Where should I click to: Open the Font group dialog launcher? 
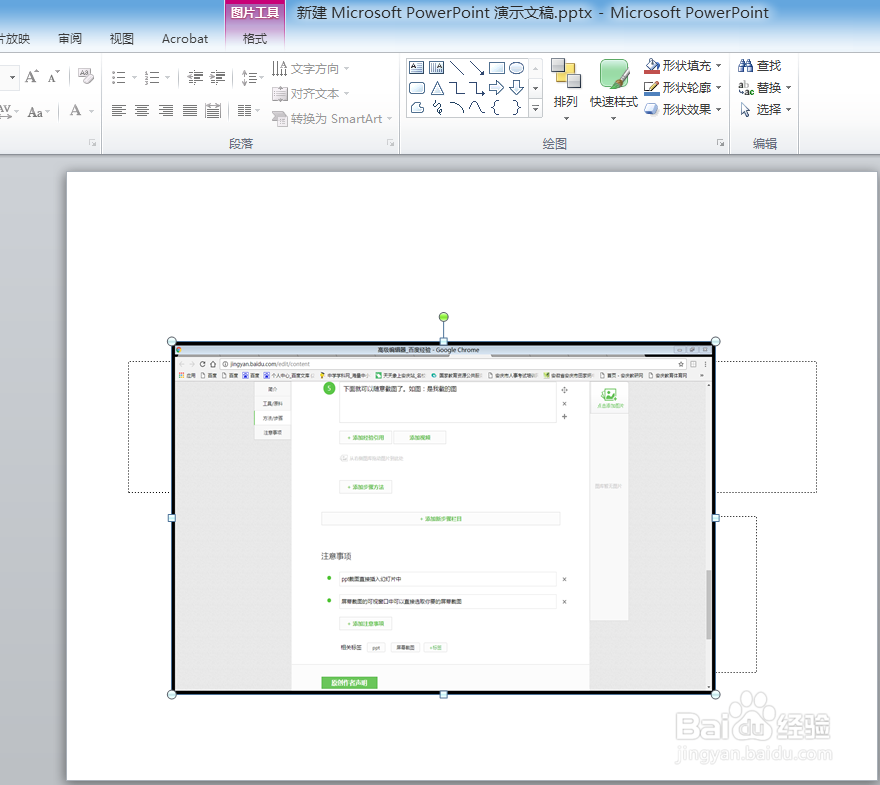tap(93, 143)
